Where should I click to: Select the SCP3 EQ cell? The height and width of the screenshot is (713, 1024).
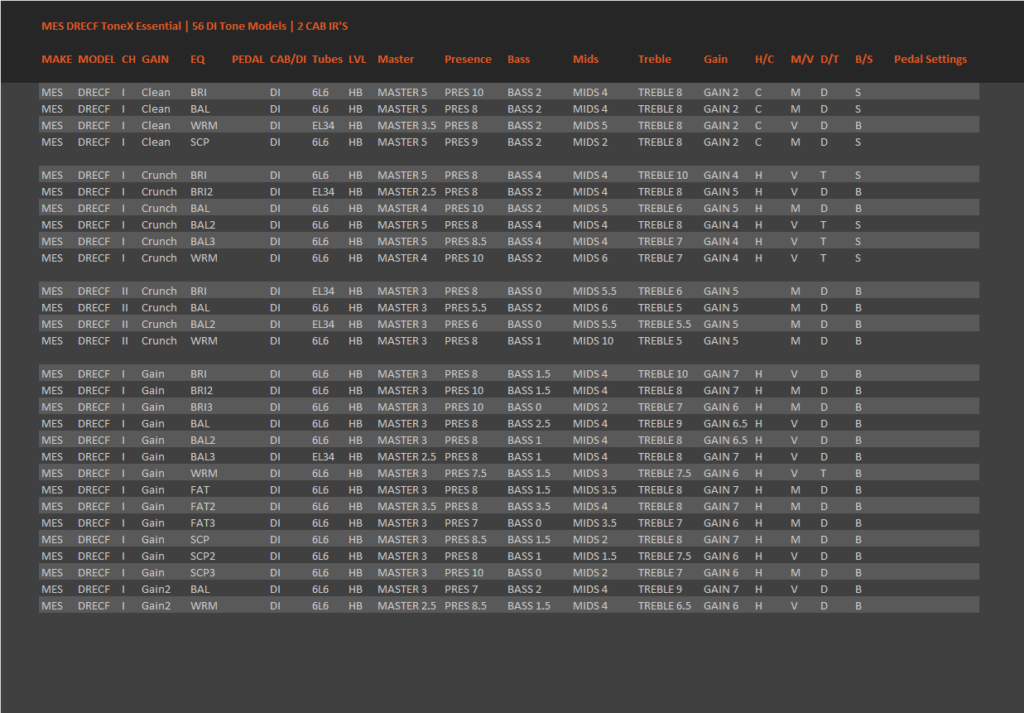[202, 573]
